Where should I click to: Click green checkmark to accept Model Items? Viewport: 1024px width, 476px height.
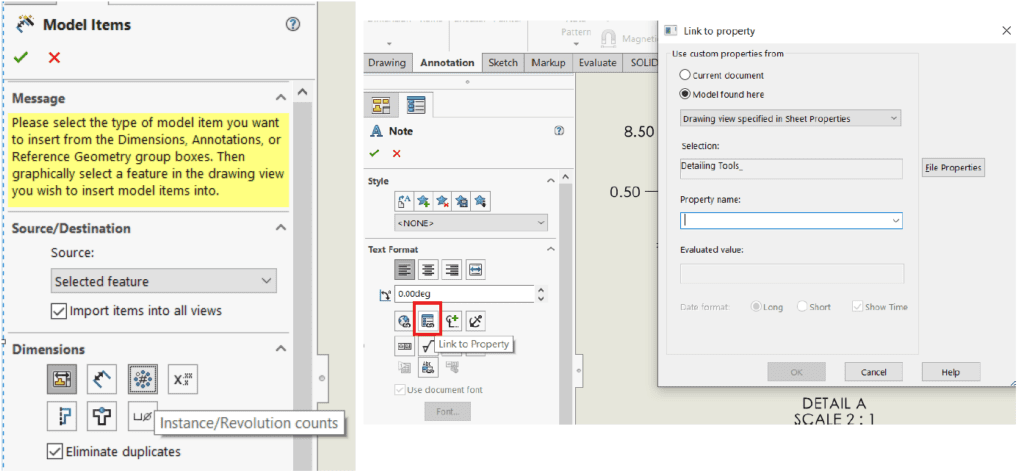click(21, 58)
